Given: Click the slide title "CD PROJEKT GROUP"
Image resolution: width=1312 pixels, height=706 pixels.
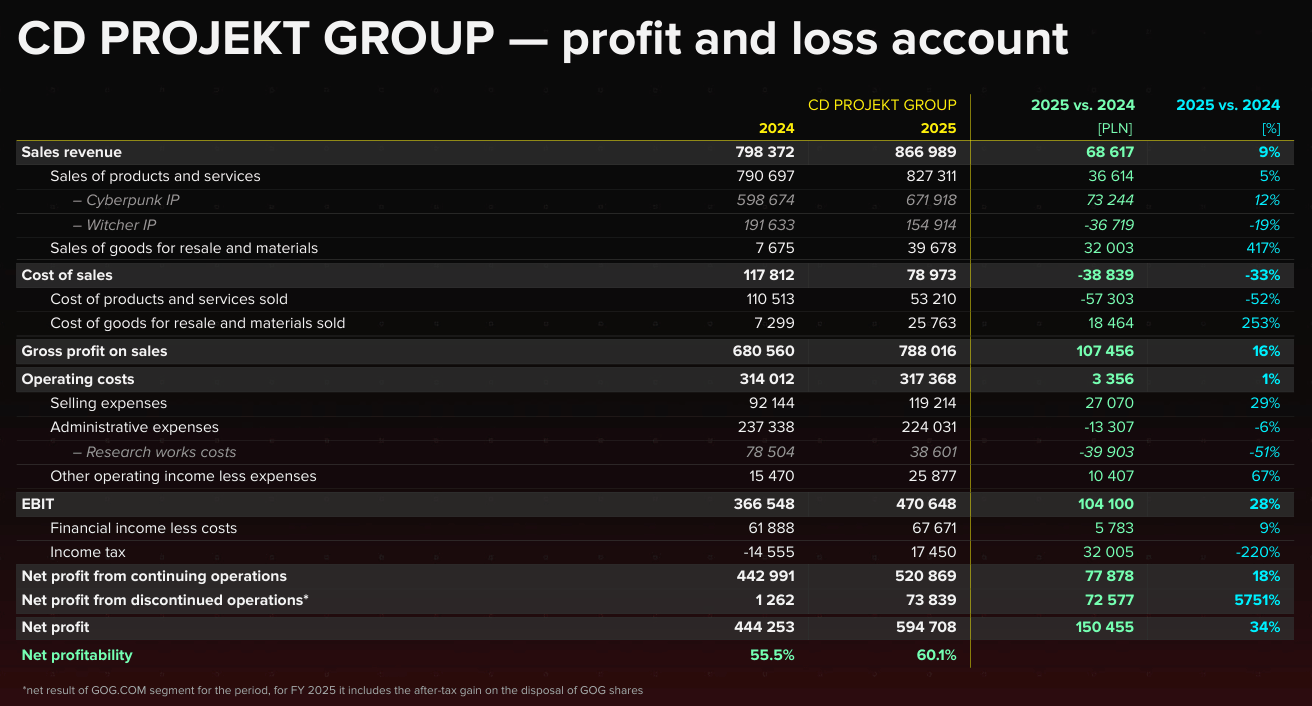Looking at the screenshot, I should pos(256,40).
